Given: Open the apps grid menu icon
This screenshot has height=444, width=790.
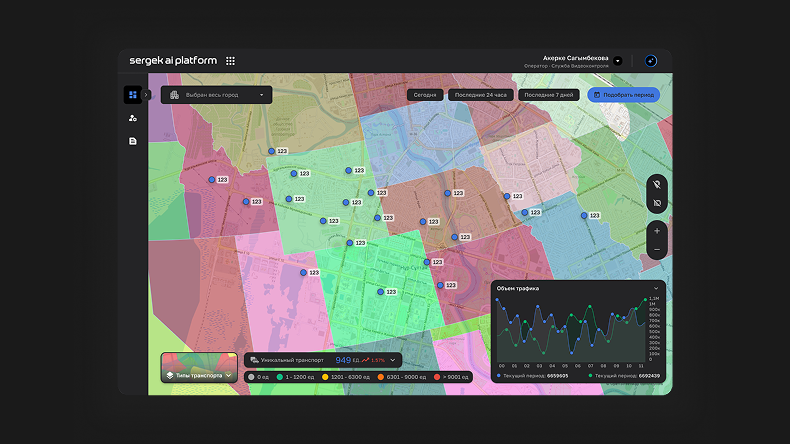Looking at the screenshot, I should coord(231,61).
